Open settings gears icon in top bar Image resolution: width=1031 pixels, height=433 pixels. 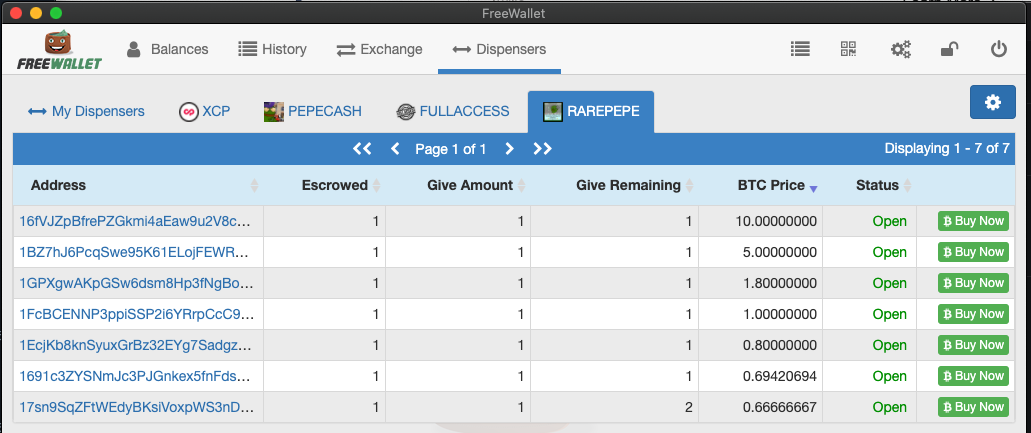[900, 49]
